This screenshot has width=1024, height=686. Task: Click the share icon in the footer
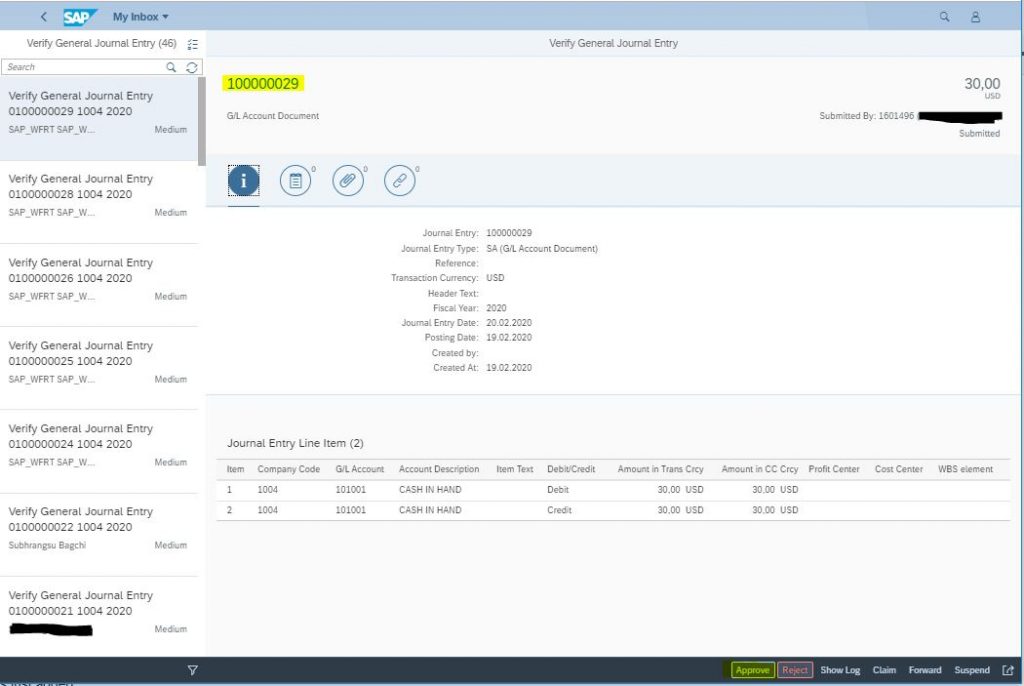click(1008, 670)
